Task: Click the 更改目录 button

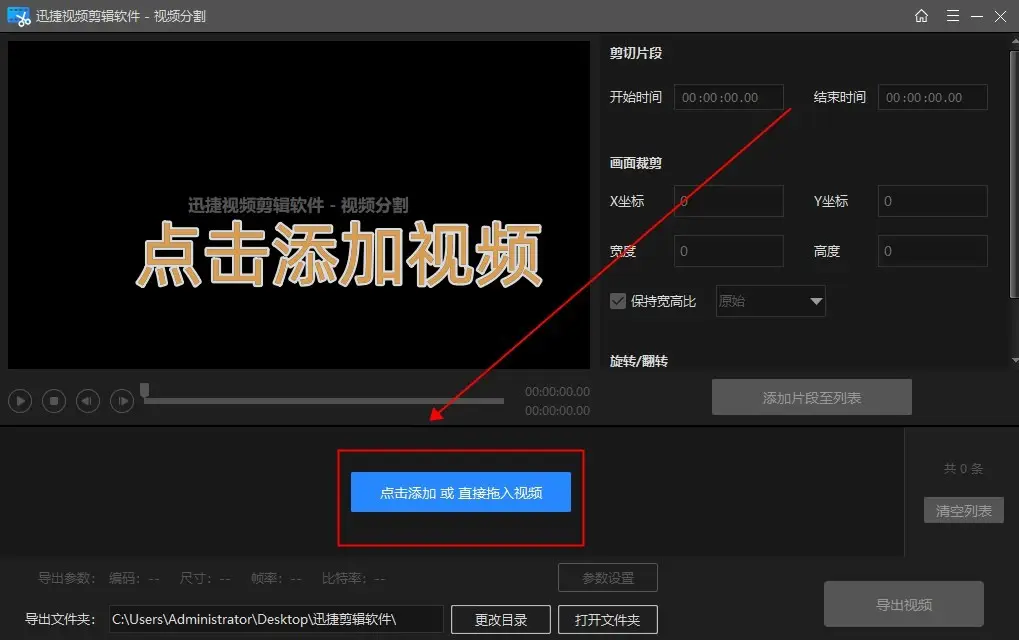Action: coord(500,620)
